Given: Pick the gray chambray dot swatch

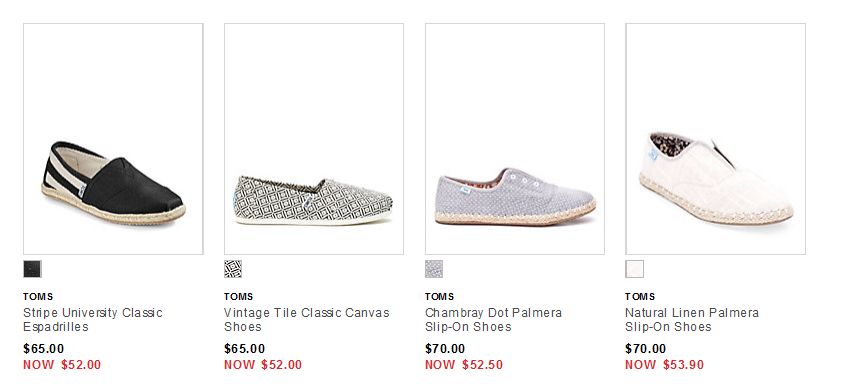Looking at the screenshot, I should coord(434,269).
